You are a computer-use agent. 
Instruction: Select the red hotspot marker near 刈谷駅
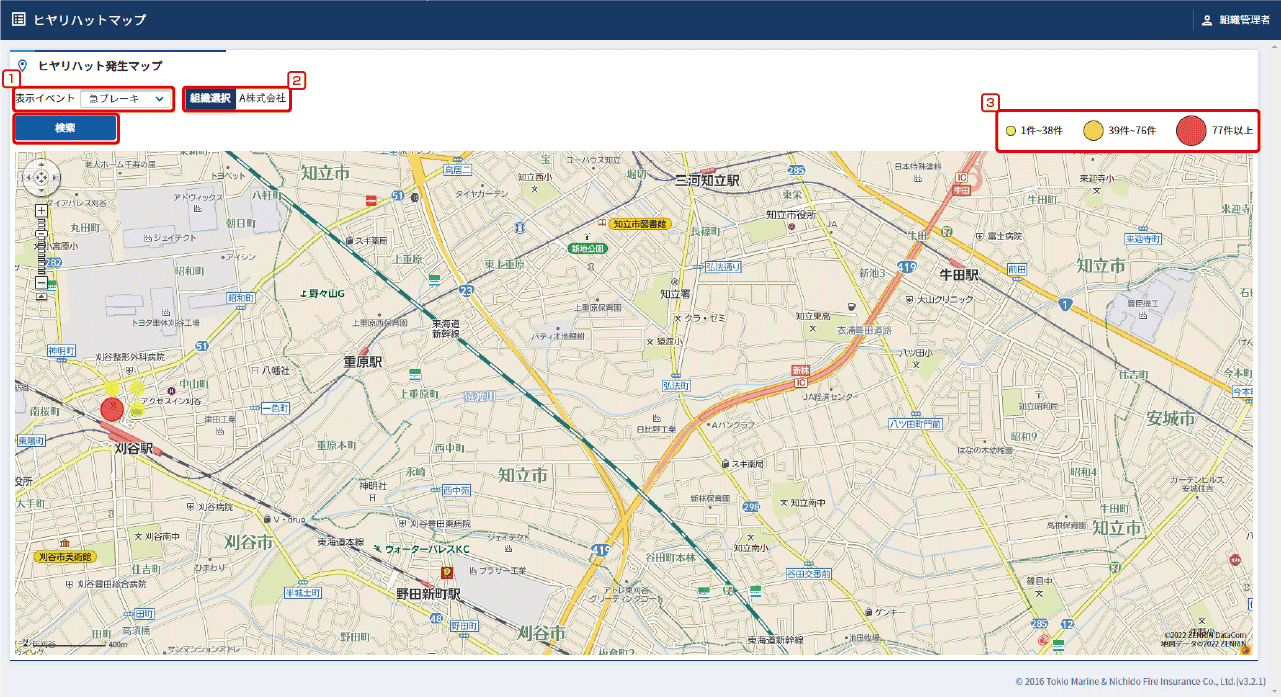[111, 408]
